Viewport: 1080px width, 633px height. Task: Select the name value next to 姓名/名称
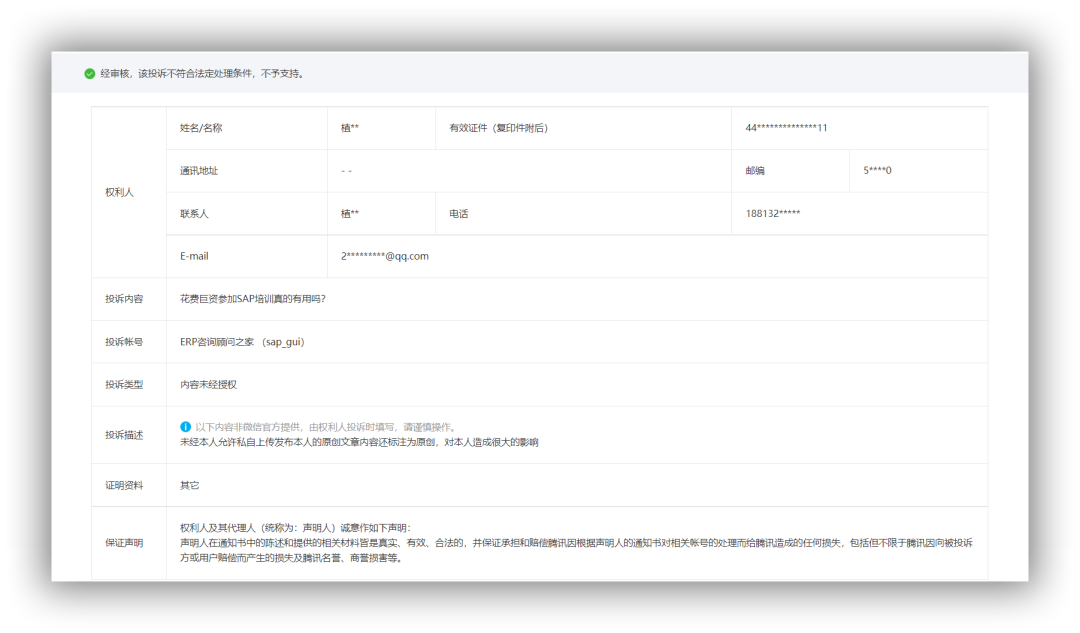(350, 128)
